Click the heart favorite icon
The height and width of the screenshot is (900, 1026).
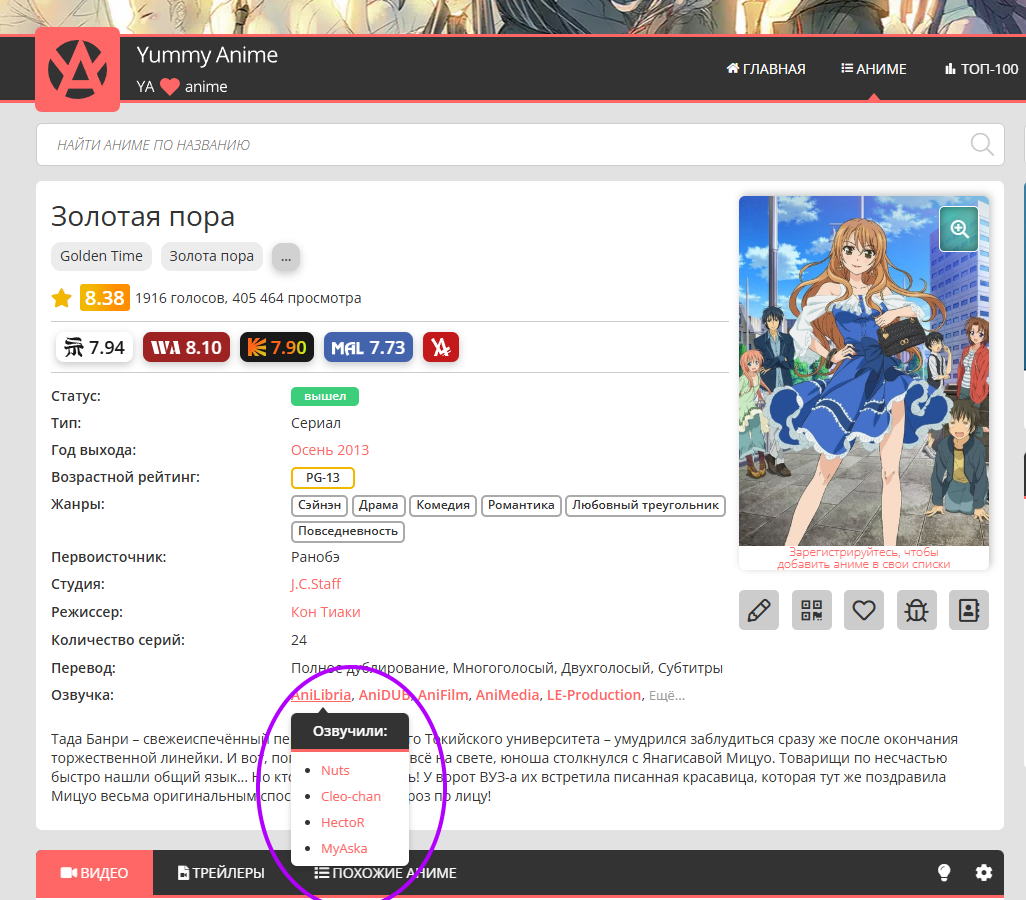tap(864, 610)
